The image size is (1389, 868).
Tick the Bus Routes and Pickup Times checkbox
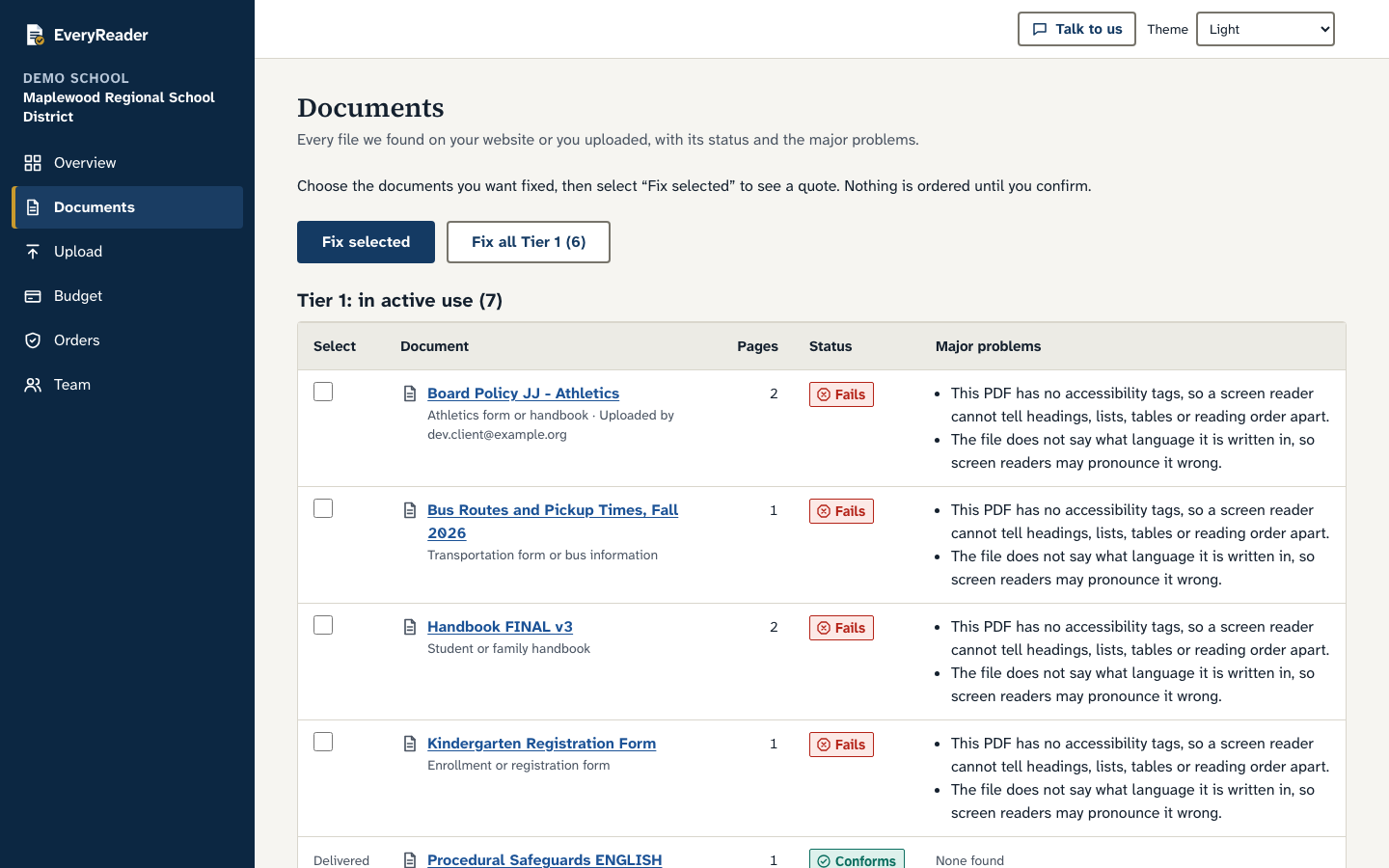click(x=323, y=508)
